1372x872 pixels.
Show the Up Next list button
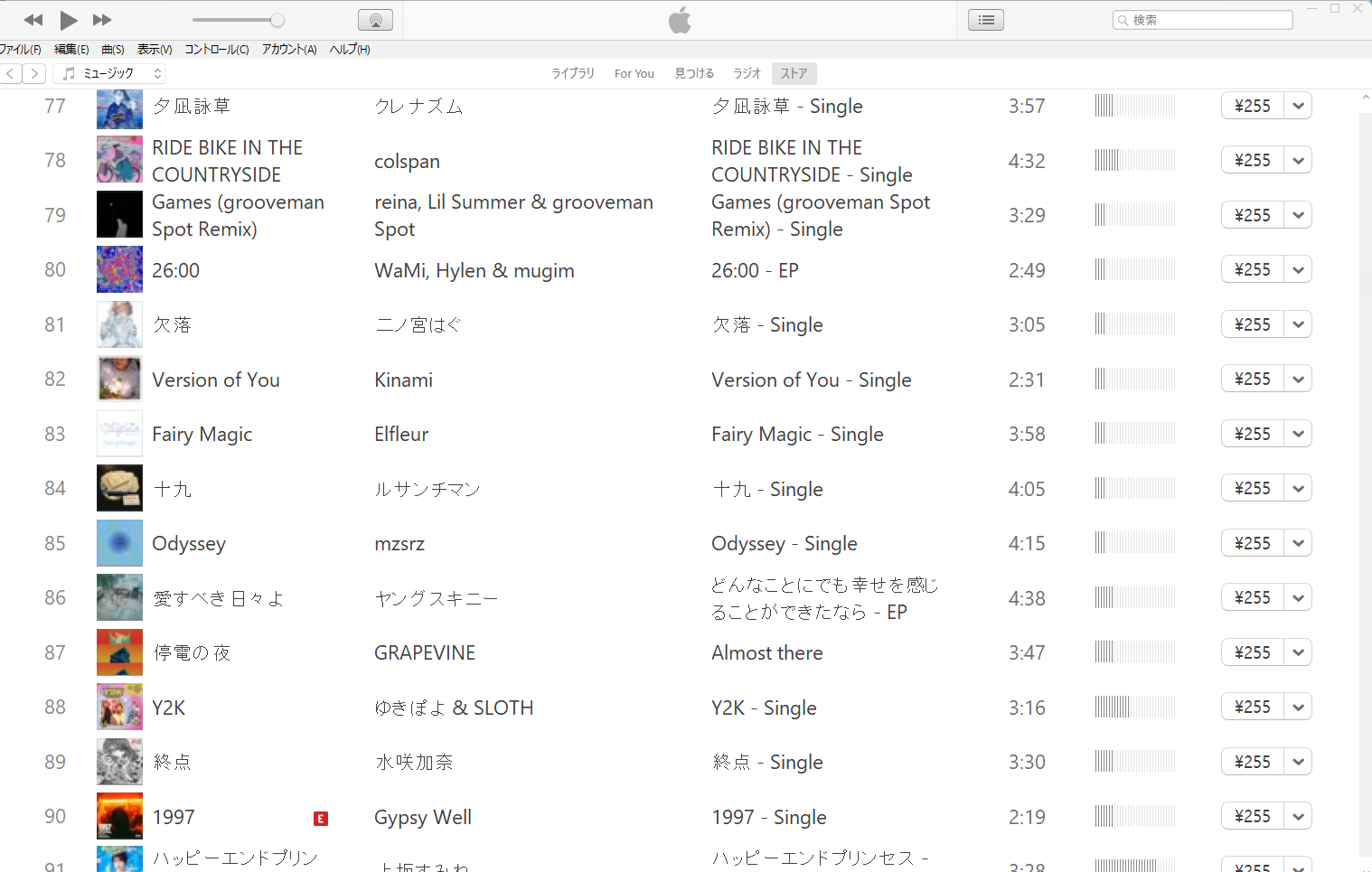coord(986,20)
